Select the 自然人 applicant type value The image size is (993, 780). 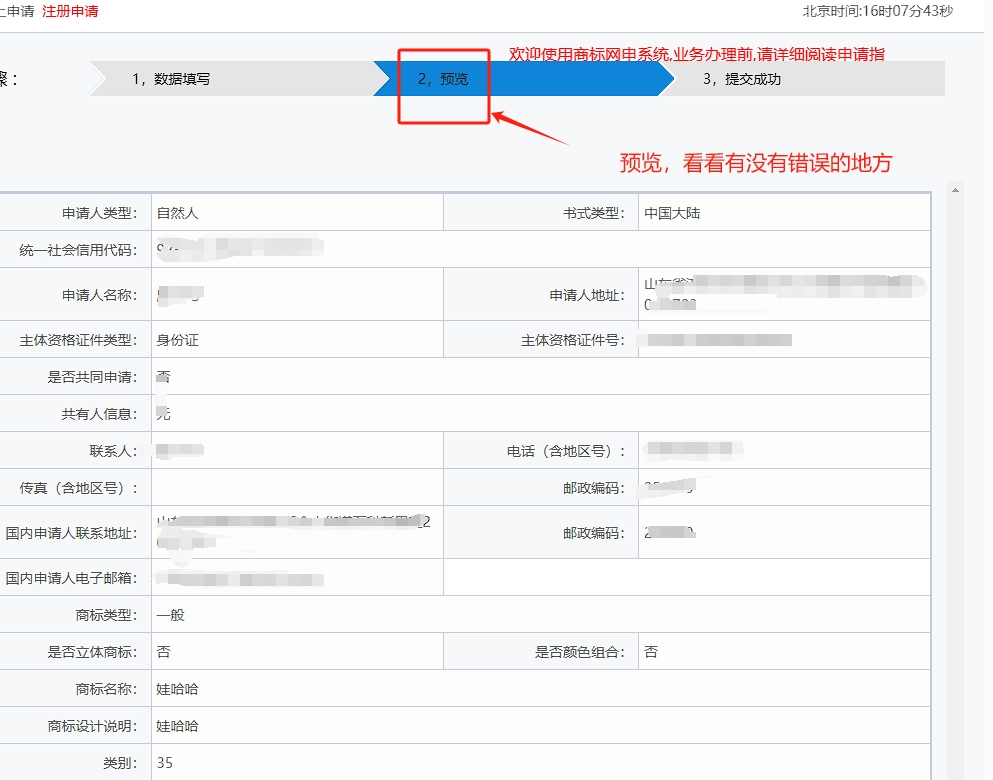point(178,213)
